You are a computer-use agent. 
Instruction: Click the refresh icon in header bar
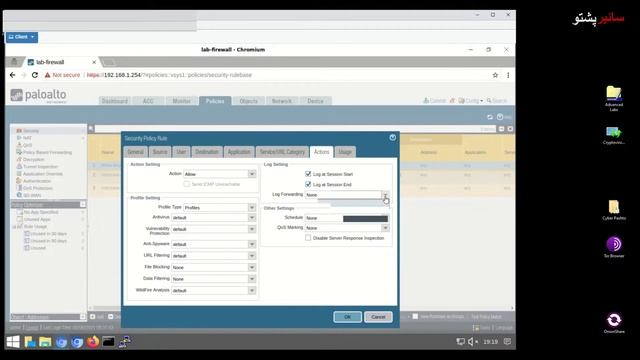pyautogui.click(x=490, y=117)
